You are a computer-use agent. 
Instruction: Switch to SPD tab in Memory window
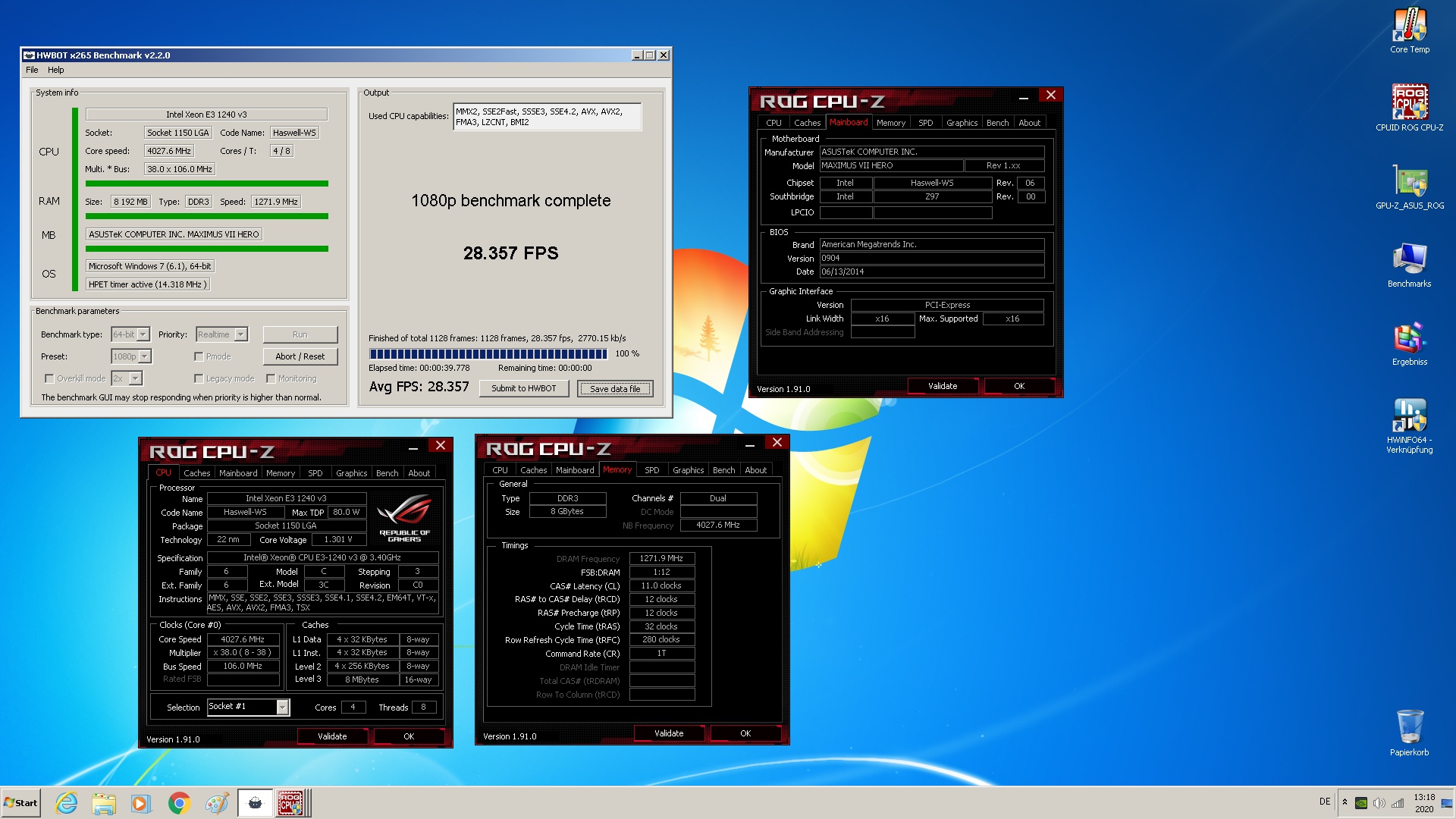tap(651, 470)
